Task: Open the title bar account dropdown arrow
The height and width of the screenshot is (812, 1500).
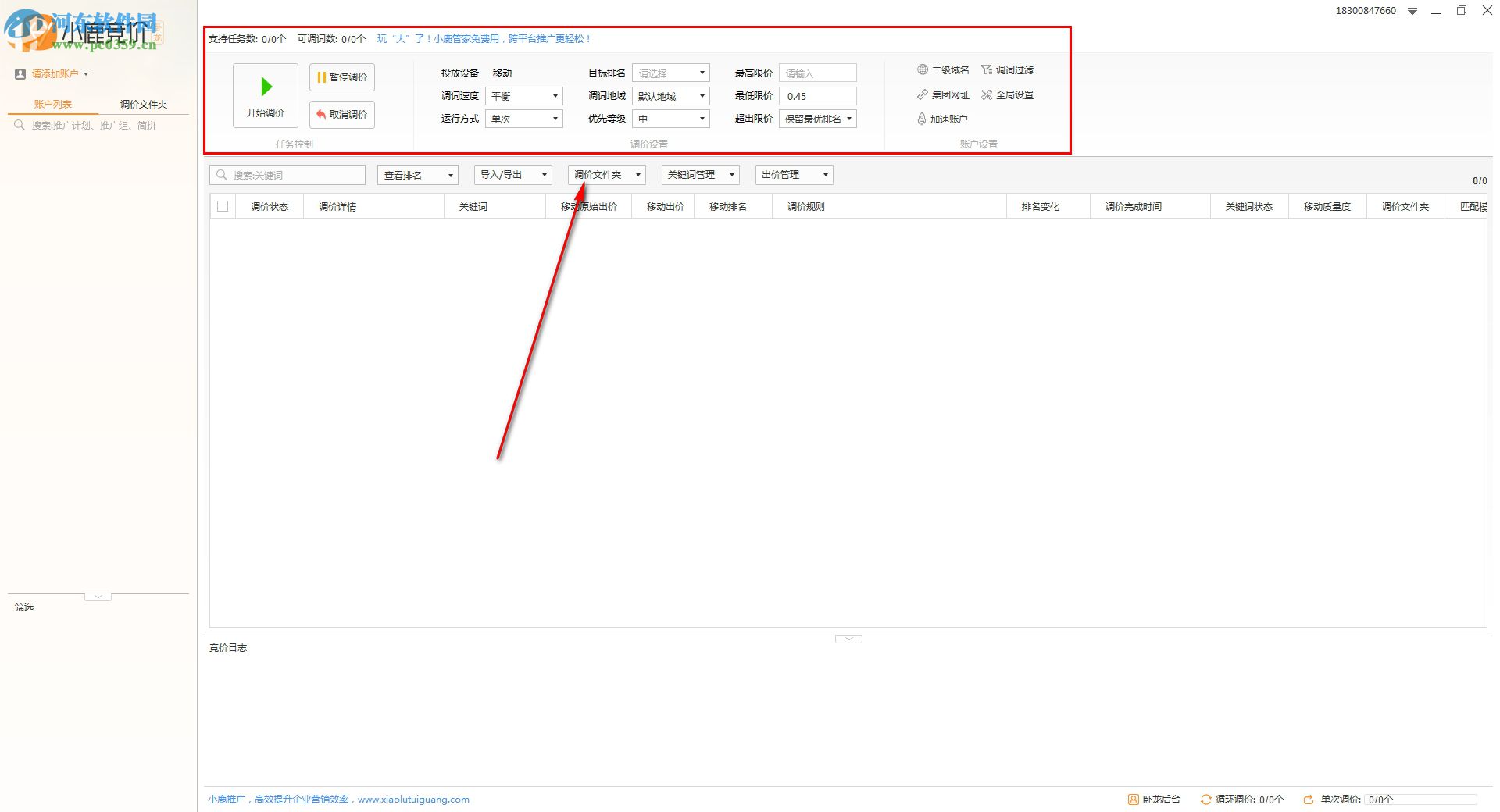Action: pyautogui.click(x=1412, y=12)
